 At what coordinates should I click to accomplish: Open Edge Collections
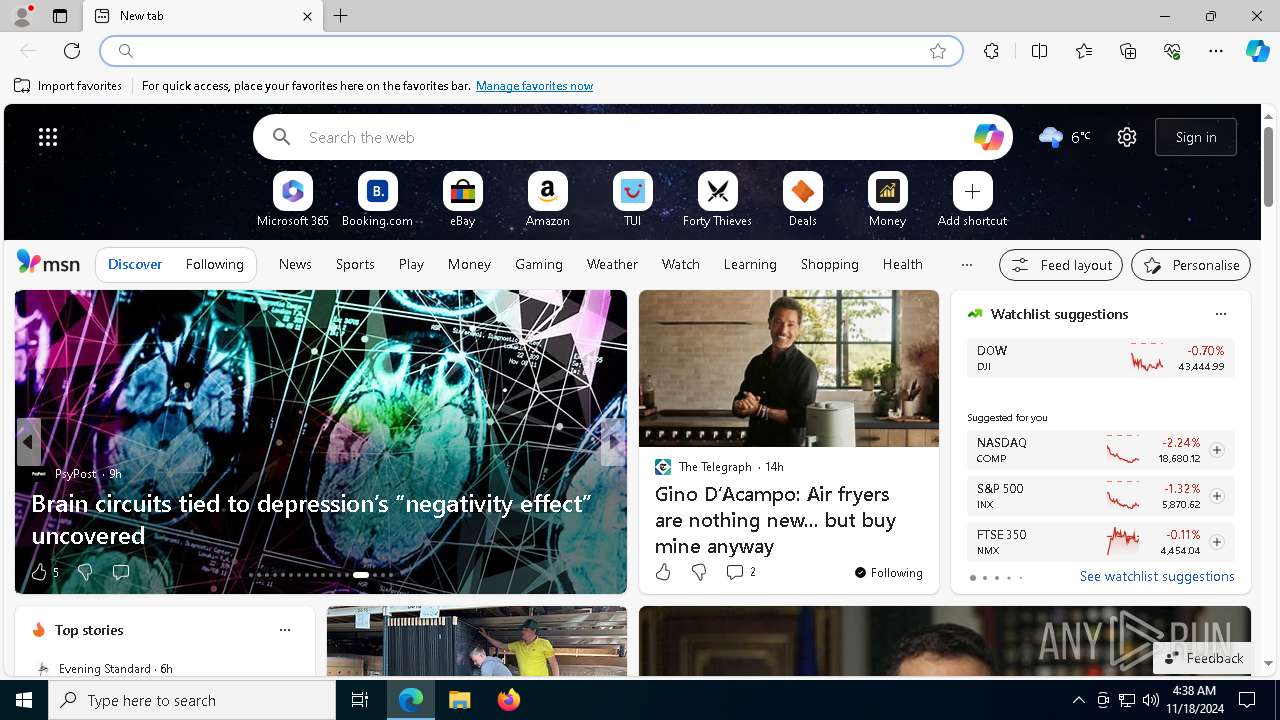pyautogui.click(x=1128, y=51)
